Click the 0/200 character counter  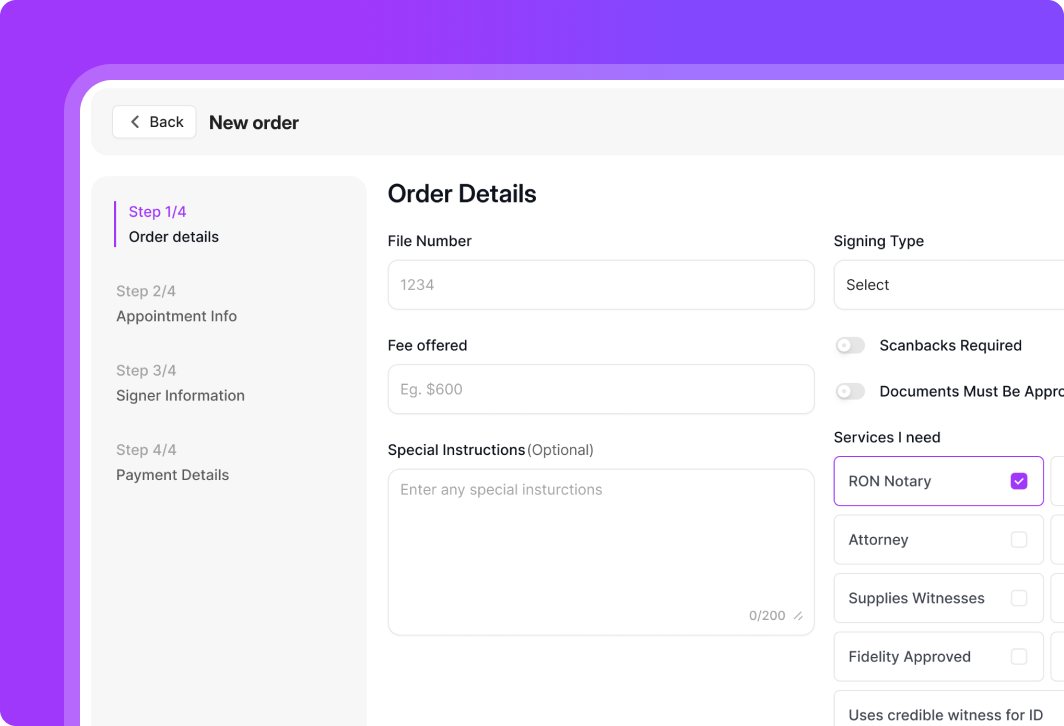(767, 616)
